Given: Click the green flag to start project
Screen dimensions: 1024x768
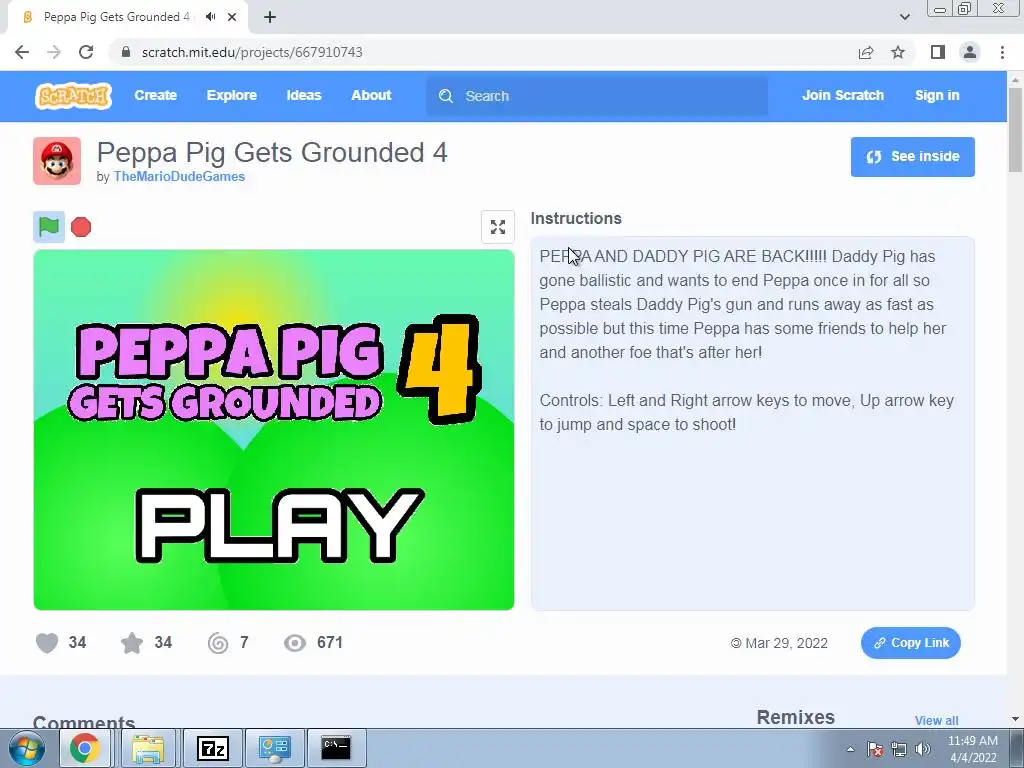Looking at the screenshot, I should (x=49, y=227).
